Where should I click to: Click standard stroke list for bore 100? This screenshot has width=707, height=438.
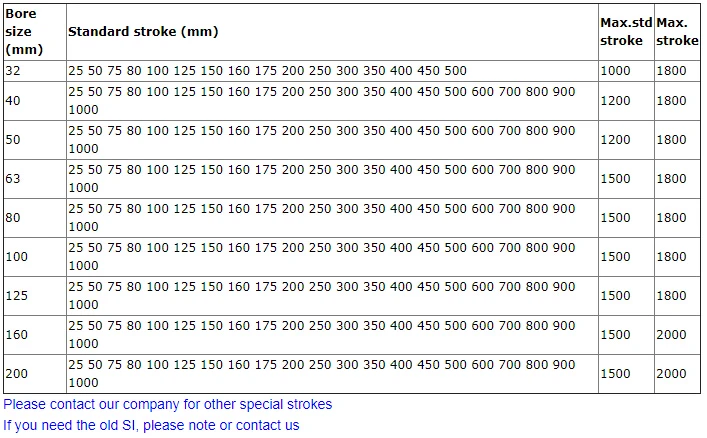pyautogui.click(x=332, y=257)
